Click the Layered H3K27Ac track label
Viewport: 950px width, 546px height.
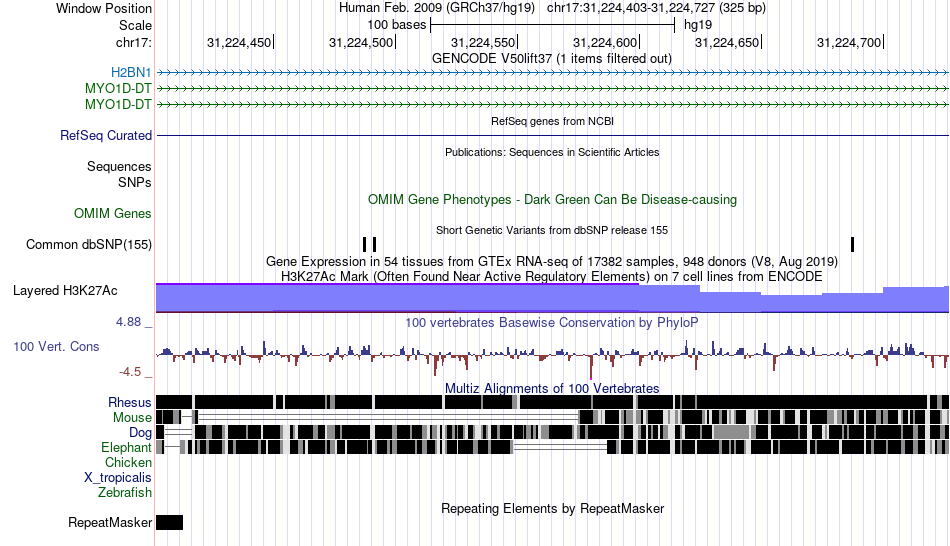[x=65, y=291]
